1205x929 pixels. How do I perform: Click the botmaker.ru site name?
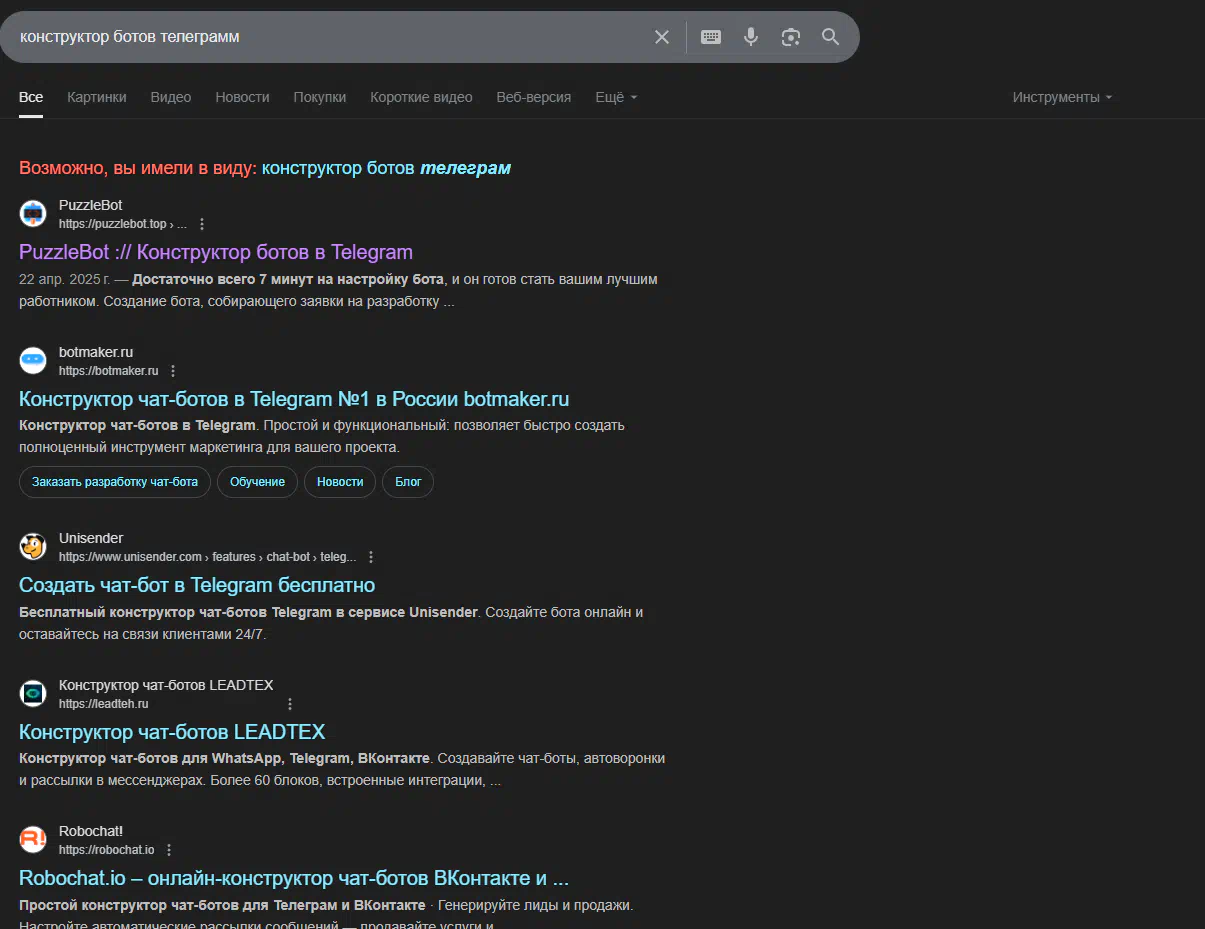point(96,352)
